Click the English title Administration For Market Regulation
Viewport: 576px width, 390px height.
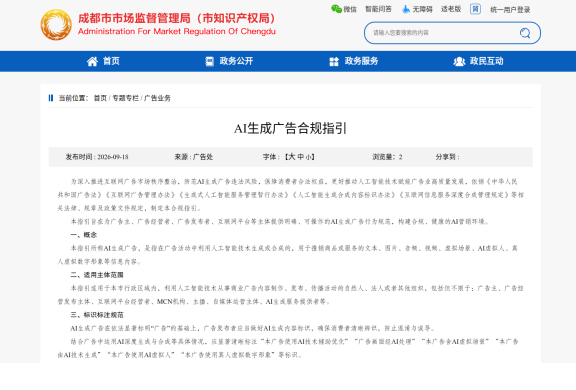pos(177,32)
